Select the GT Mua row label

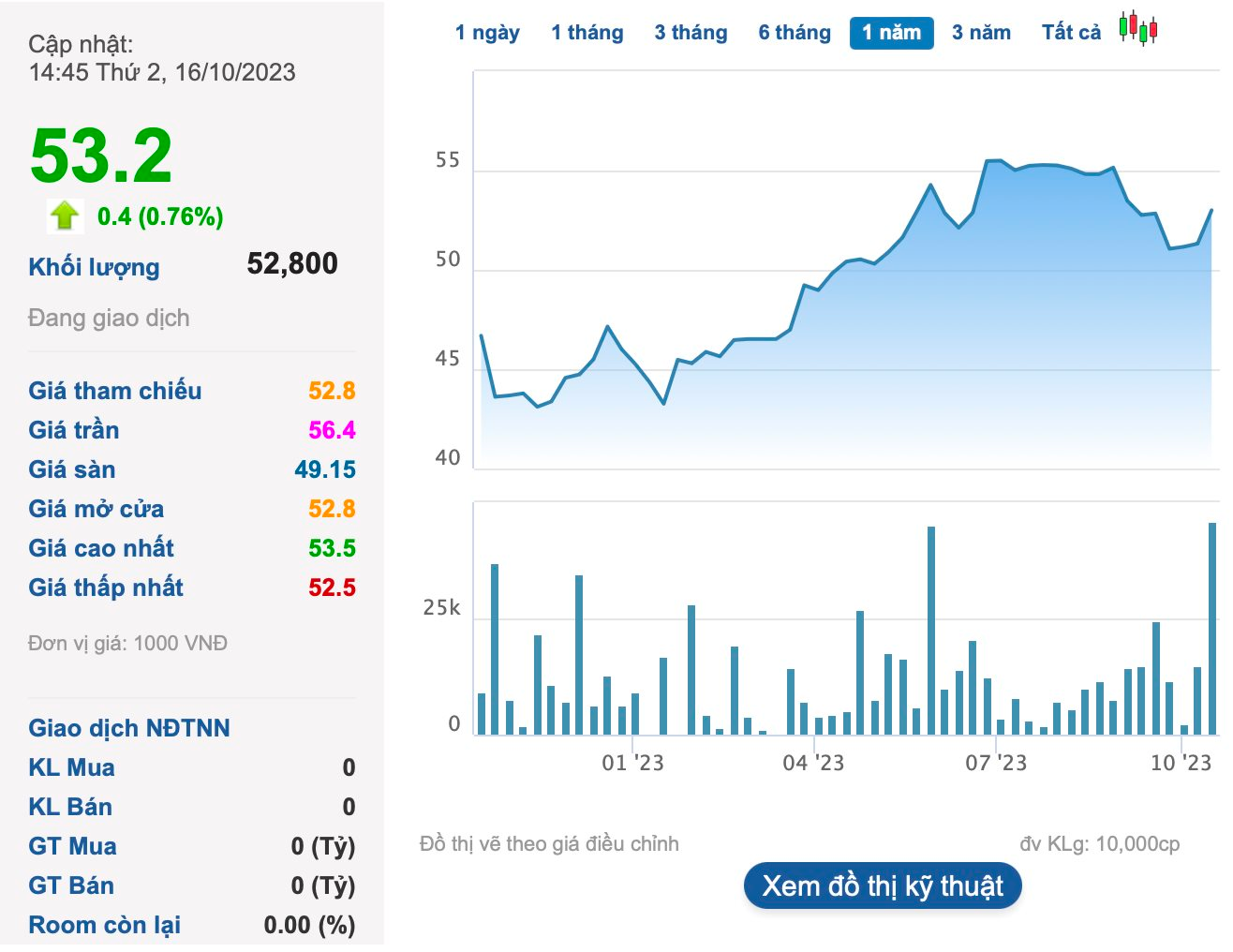click(x=72, y=846)
